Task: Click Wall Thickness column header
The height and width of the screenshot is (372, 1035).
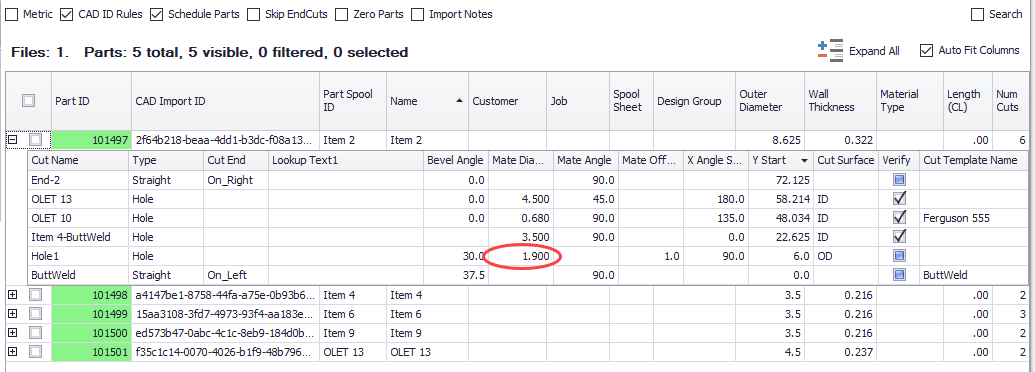Action: tap(840, 101)
